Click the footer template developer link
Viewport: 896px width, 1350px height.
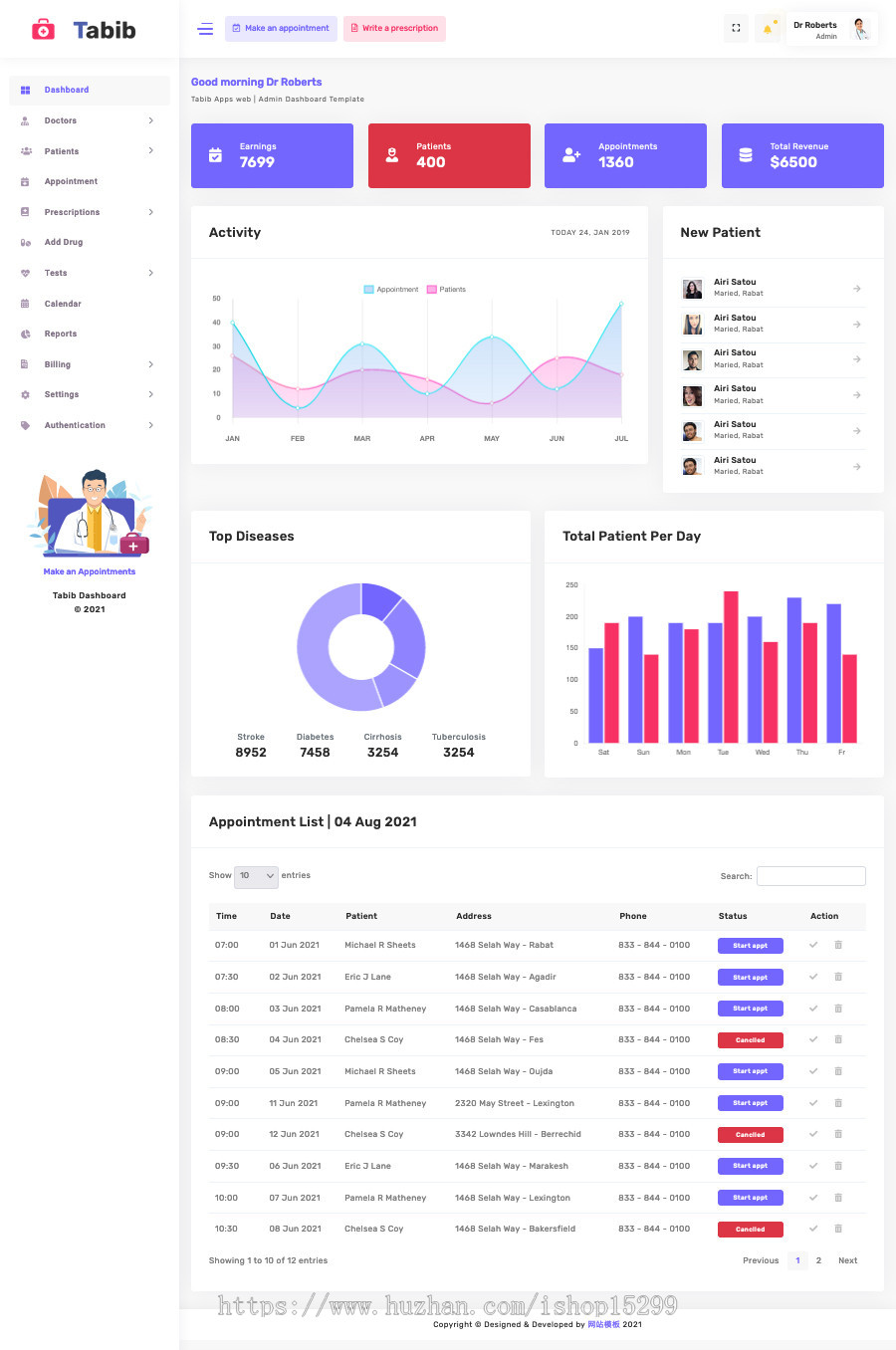point(603,1324)
